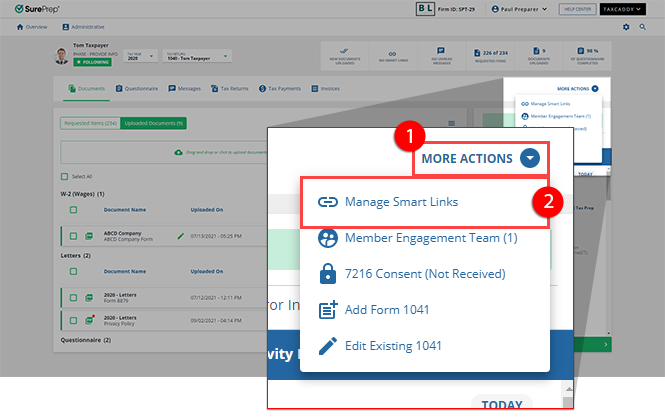
Task: Tick the W-2 (Wages) header checkbox
Action: click(x=73, y=210)
